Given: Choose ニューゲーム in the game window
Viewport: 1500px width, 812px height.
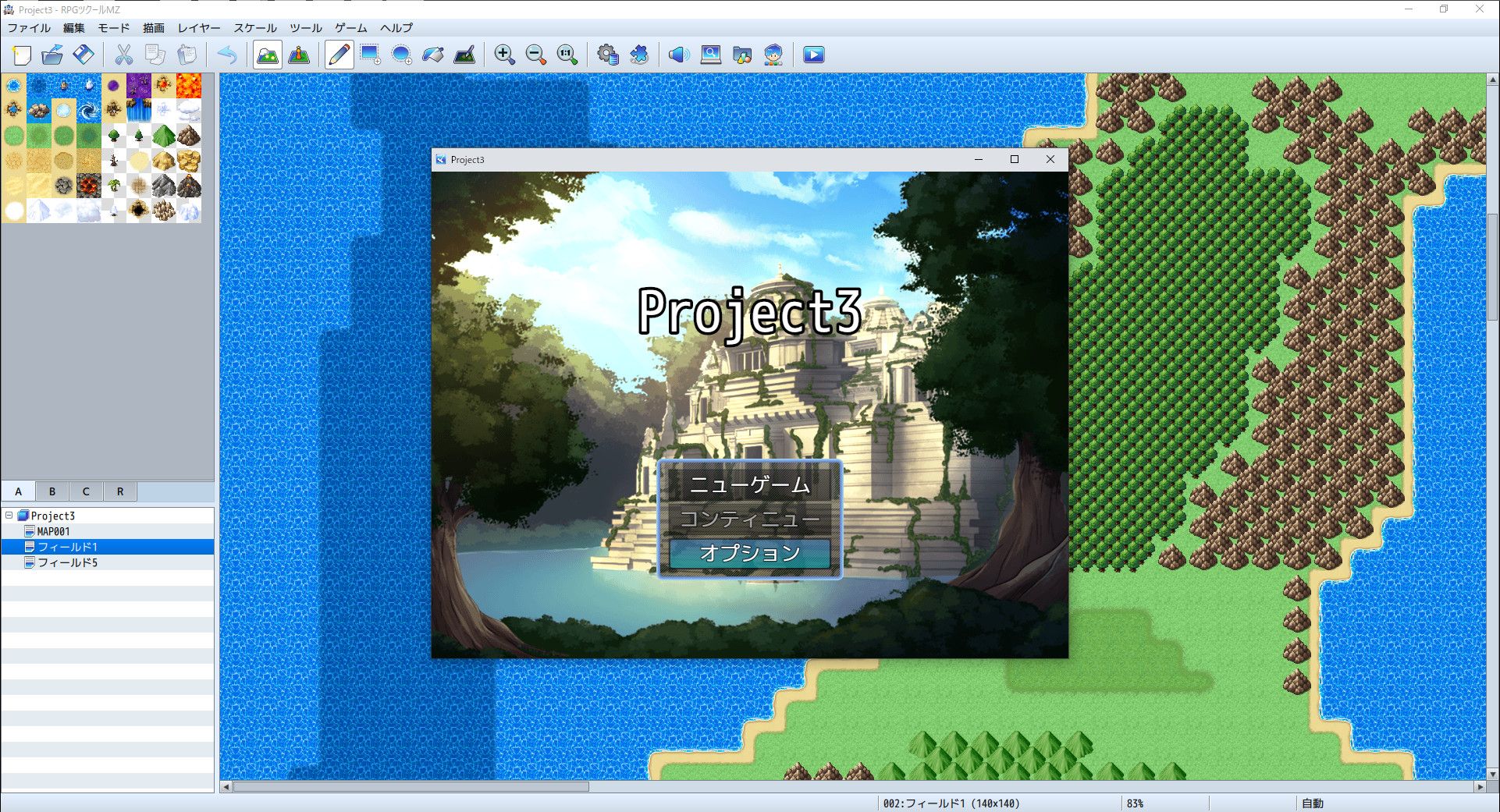Looking at the screenshot, I should [748, 485].
